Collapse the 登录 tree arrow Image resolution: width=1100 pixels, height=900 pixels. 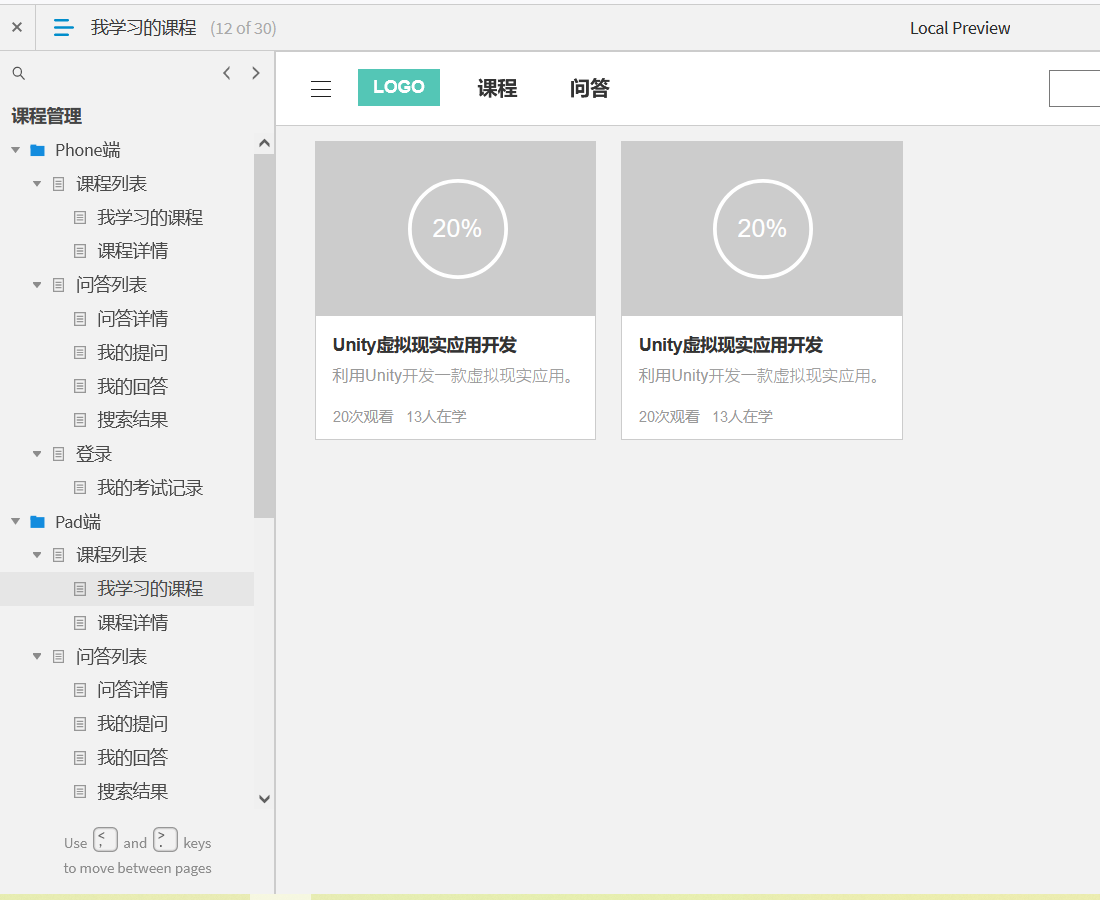tap(37, 454)
